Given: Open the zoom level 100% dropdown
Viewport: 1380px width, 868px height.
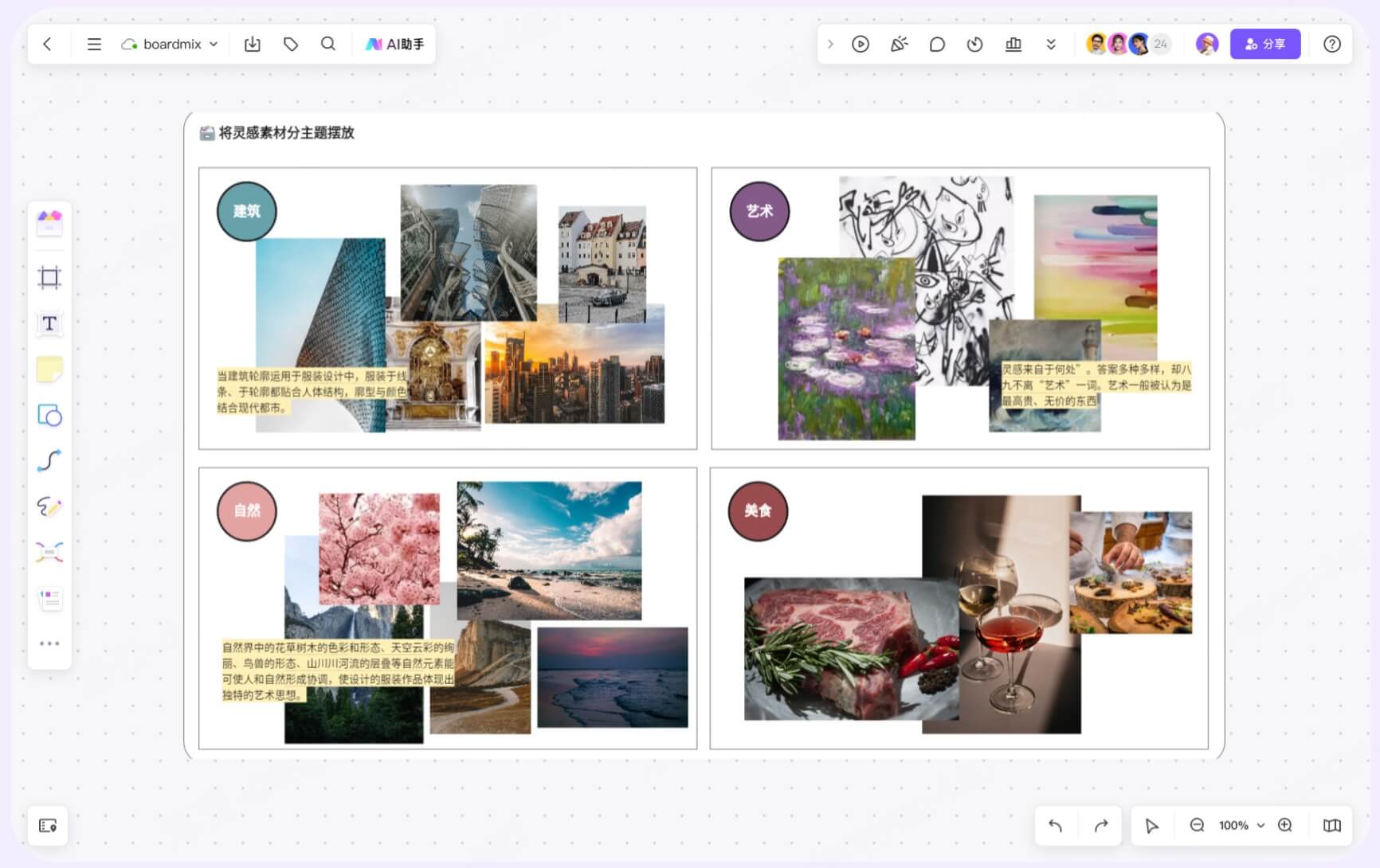Looking at the screenshot, I should point(1241,825).
